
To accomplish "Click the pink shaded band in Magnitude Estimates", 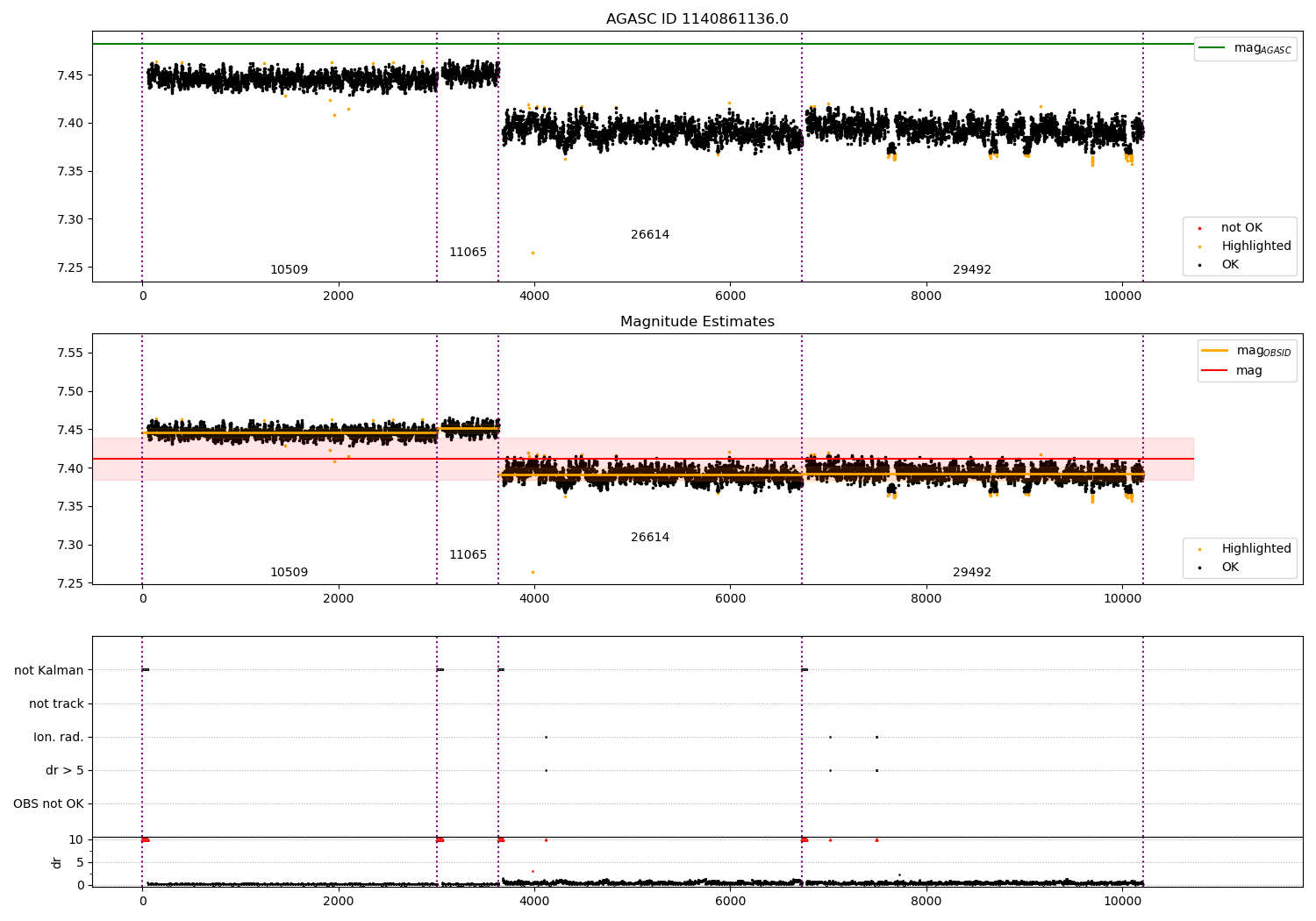I will pos(643,459).
